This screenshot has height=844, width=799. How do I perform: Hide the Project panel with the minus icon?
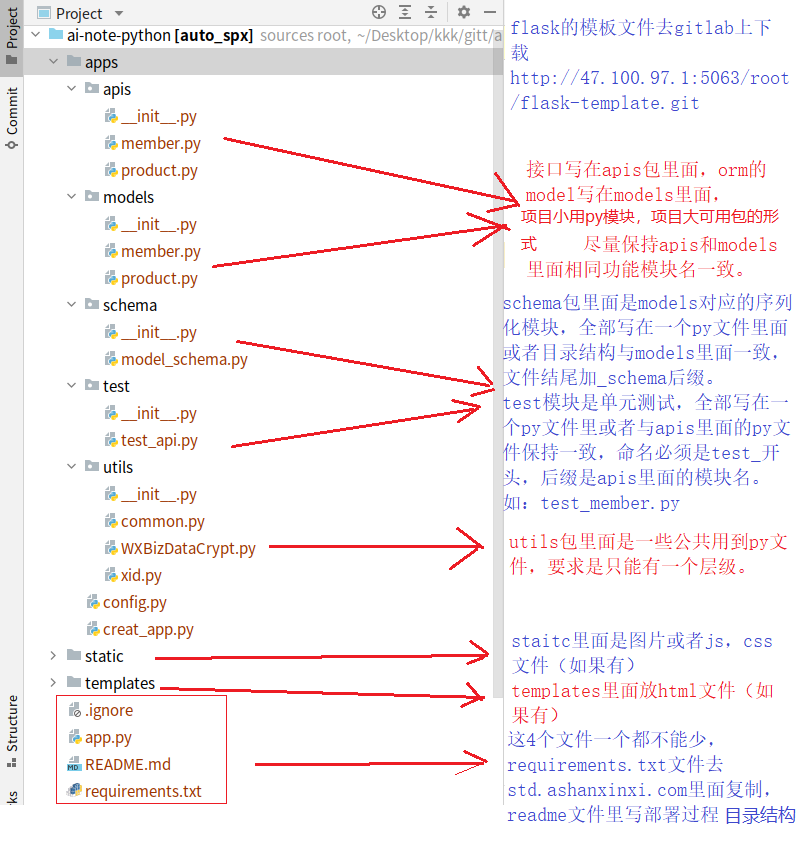[488, 13]
